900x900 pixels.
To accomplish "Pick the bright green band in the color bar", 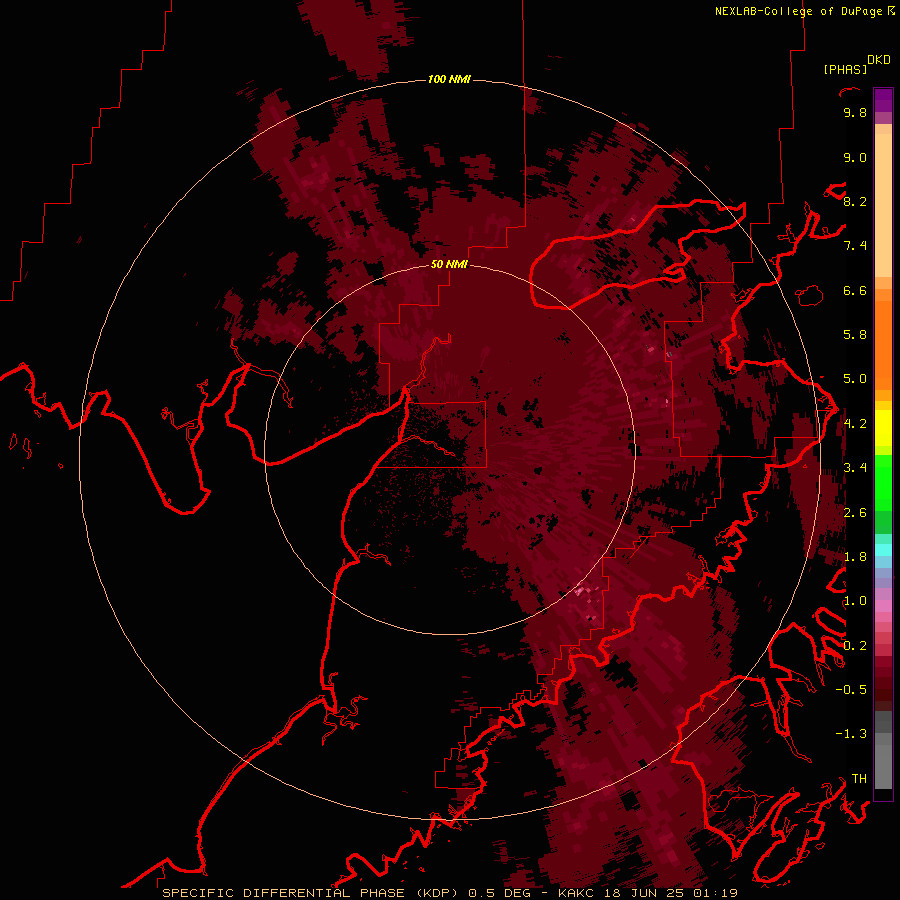I will pyautogui.click(x=883, y=485).
